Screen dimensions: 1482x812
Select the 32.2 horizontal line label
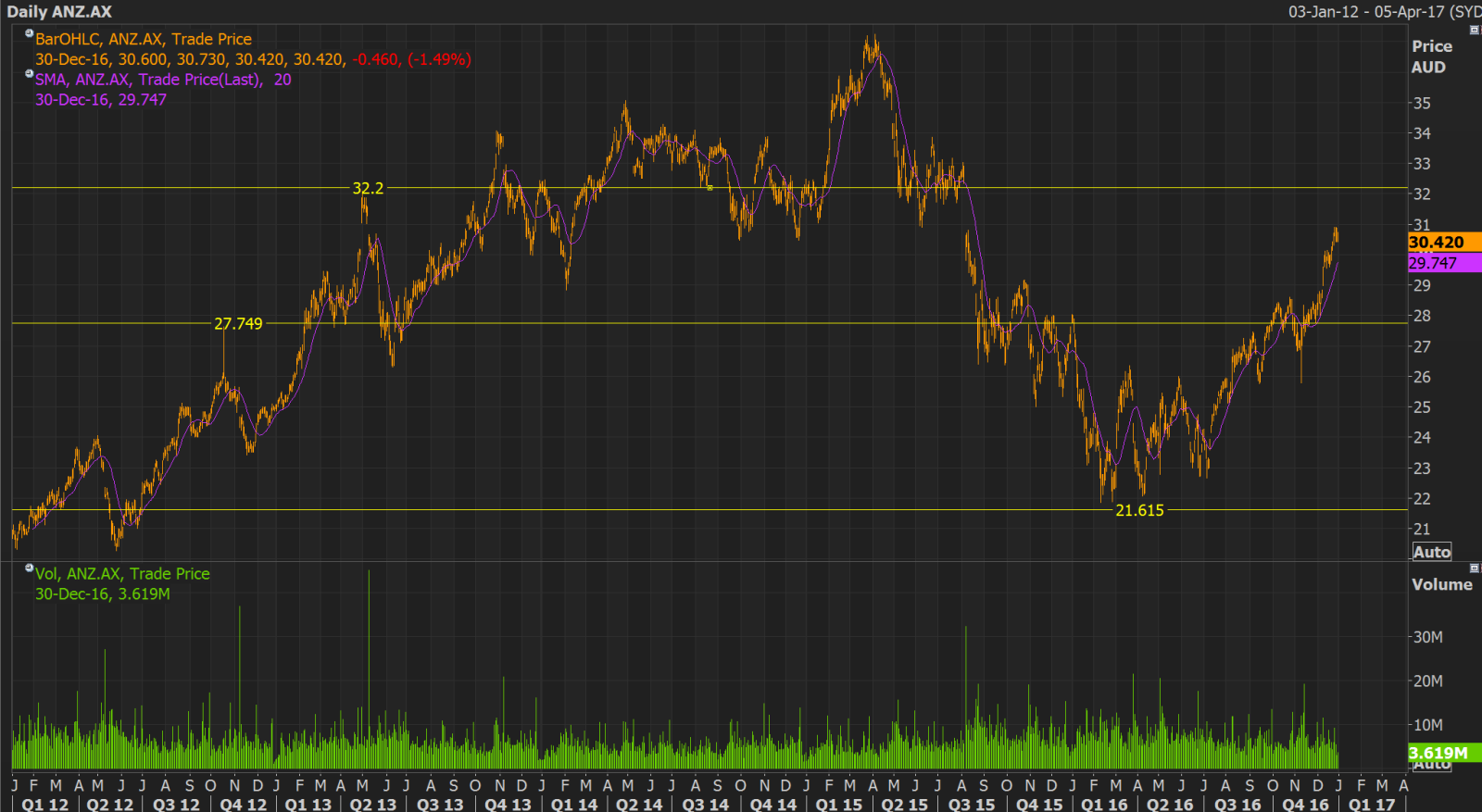pyautogui.click(x=368, y=188)
